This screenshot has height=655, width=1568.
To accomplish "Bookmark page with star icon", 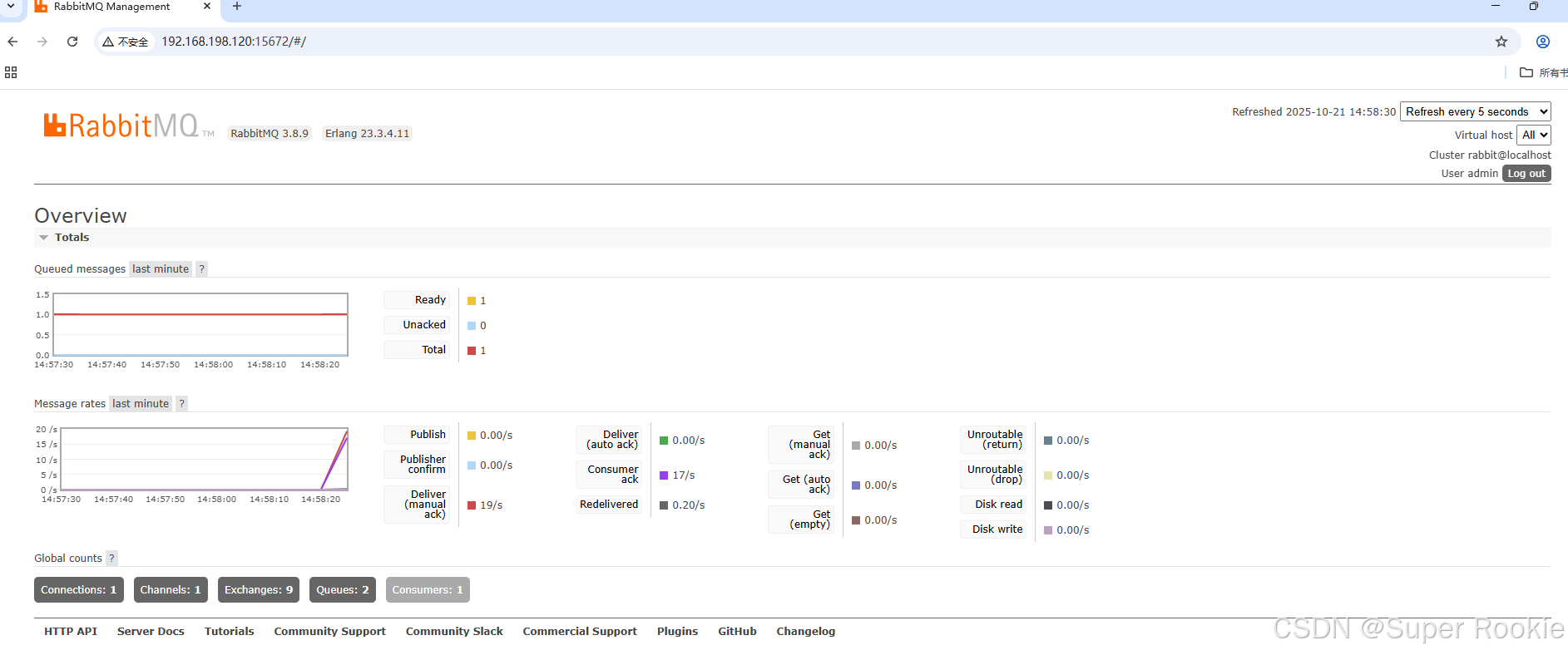I will (1501, 42).
